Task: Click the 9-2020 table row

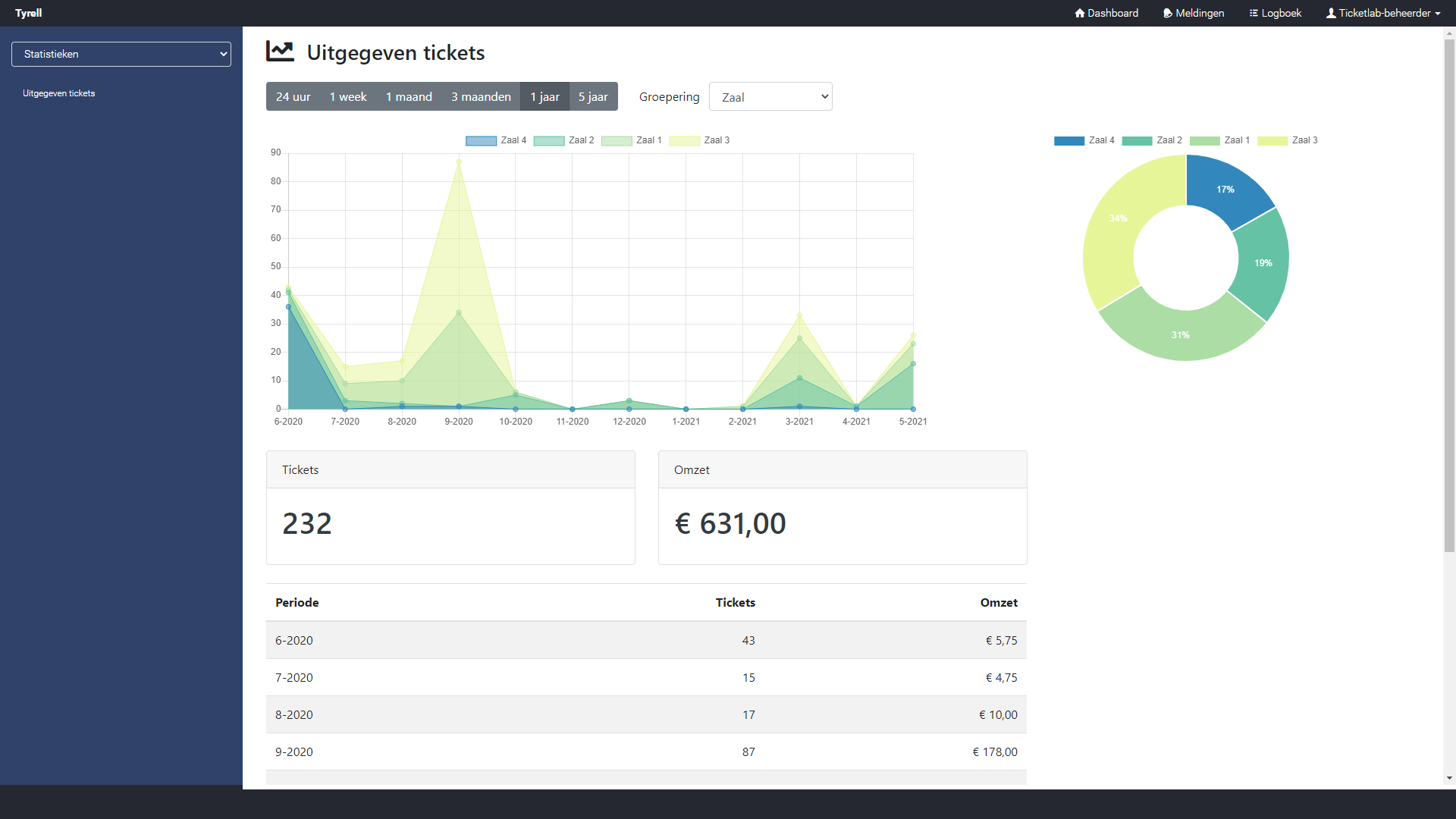Action: tap(646, 752)
